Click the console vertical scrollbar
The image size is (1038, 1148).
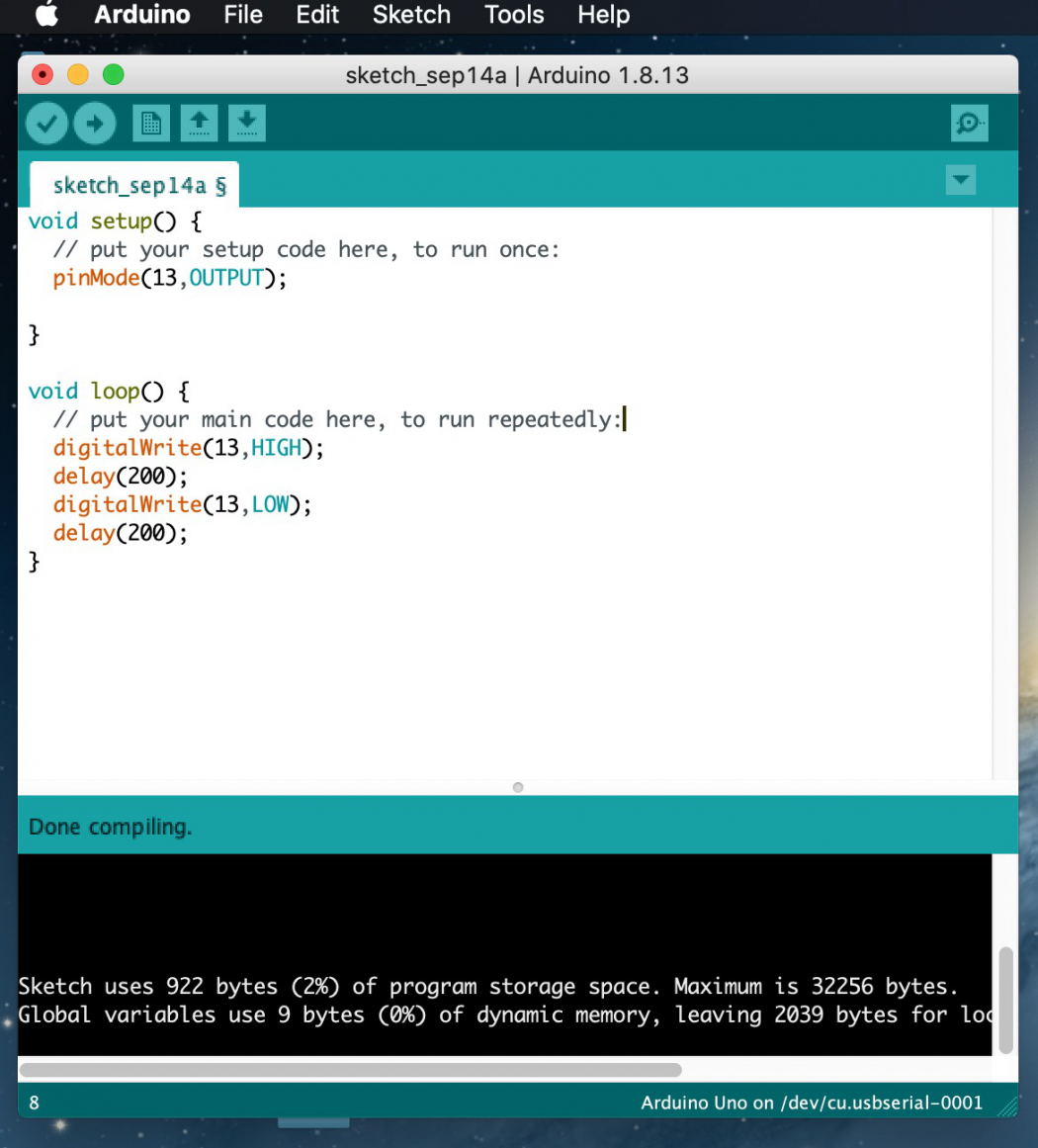[x=1005, y=999]
